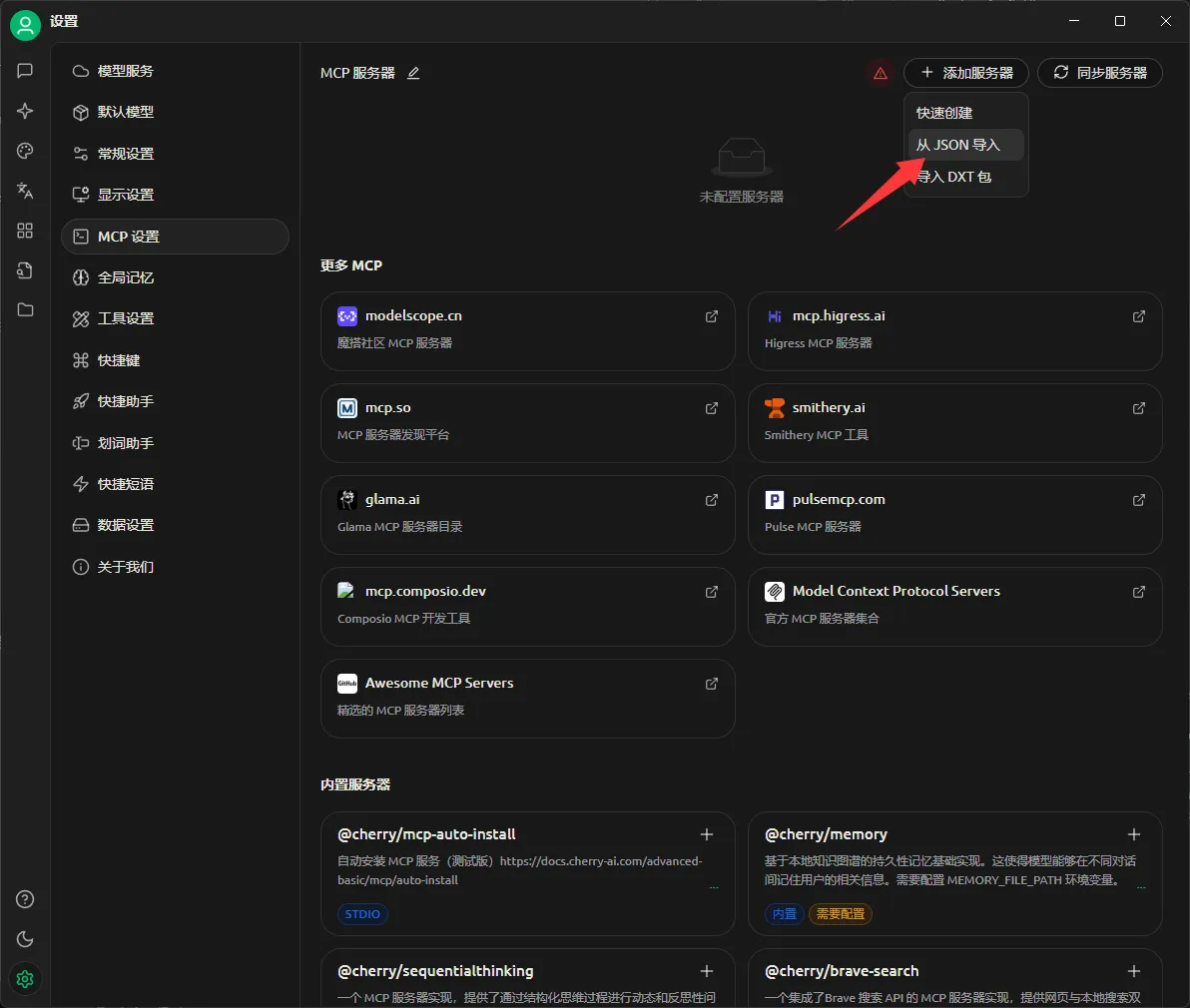Add the @cherry/memory built-in server
1190x1008 pixels.
coord(1133,834)
